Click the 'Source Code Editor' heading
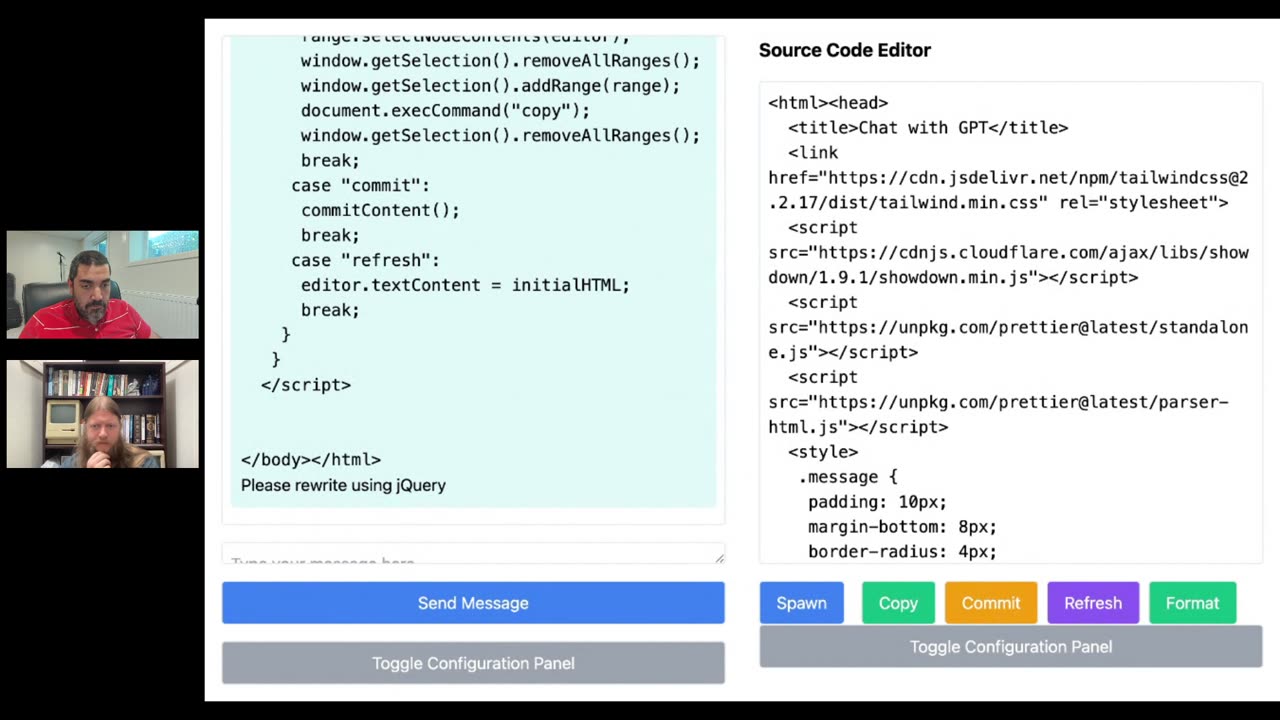1280x720 pixels. pyautogui.click(x=845, y=50)
